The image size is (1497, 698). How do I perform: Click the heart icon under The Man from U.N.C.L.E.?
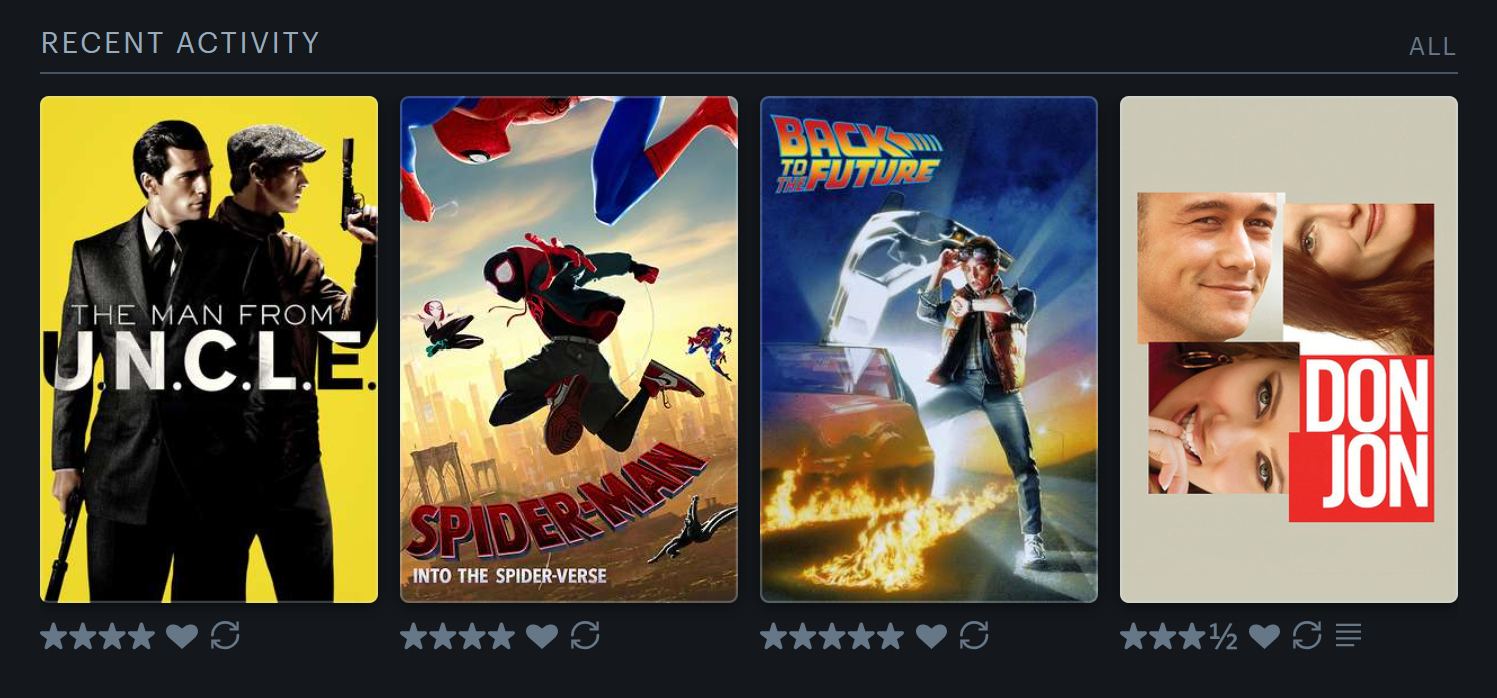click(181, 636)
